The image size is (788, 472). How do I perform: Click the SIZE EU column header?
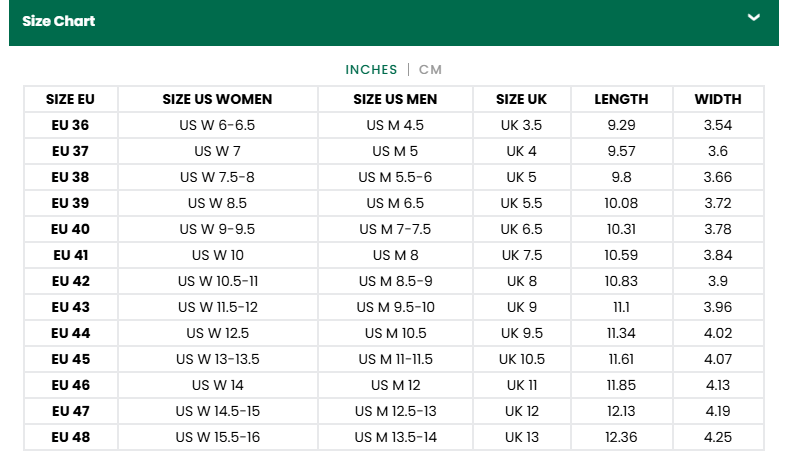click(71, 99)
